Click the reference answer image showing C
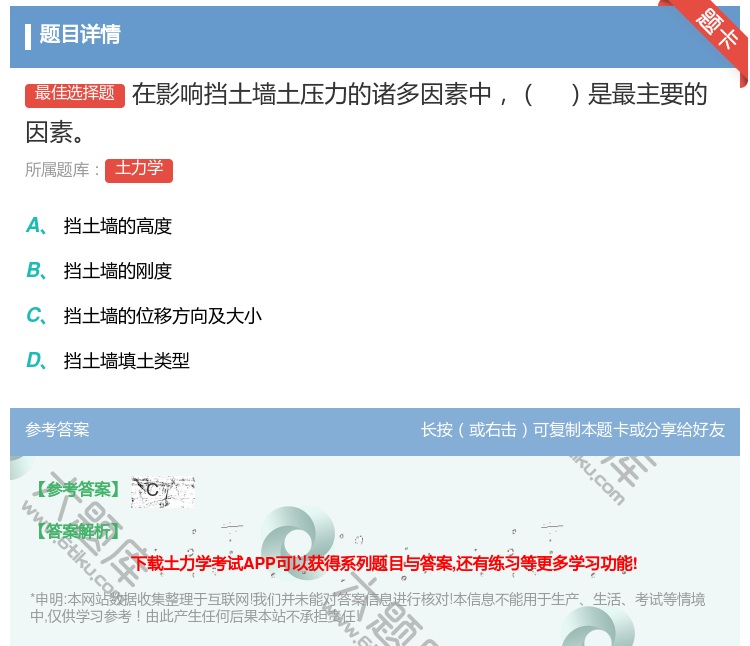This screenshot has height=646, width=750. point(163,492)
